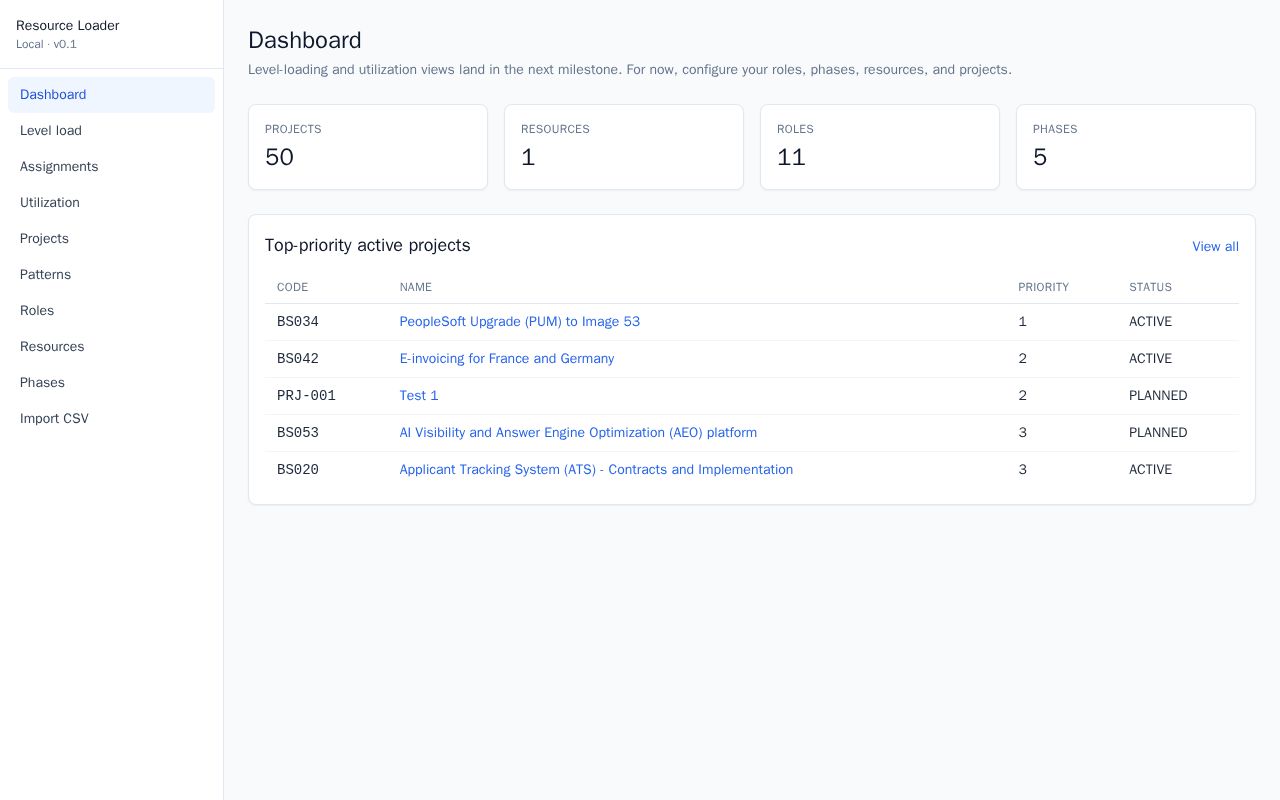Click project code BS042
1280x800 pixels.
pyautogui.click(x=298, y=359)
